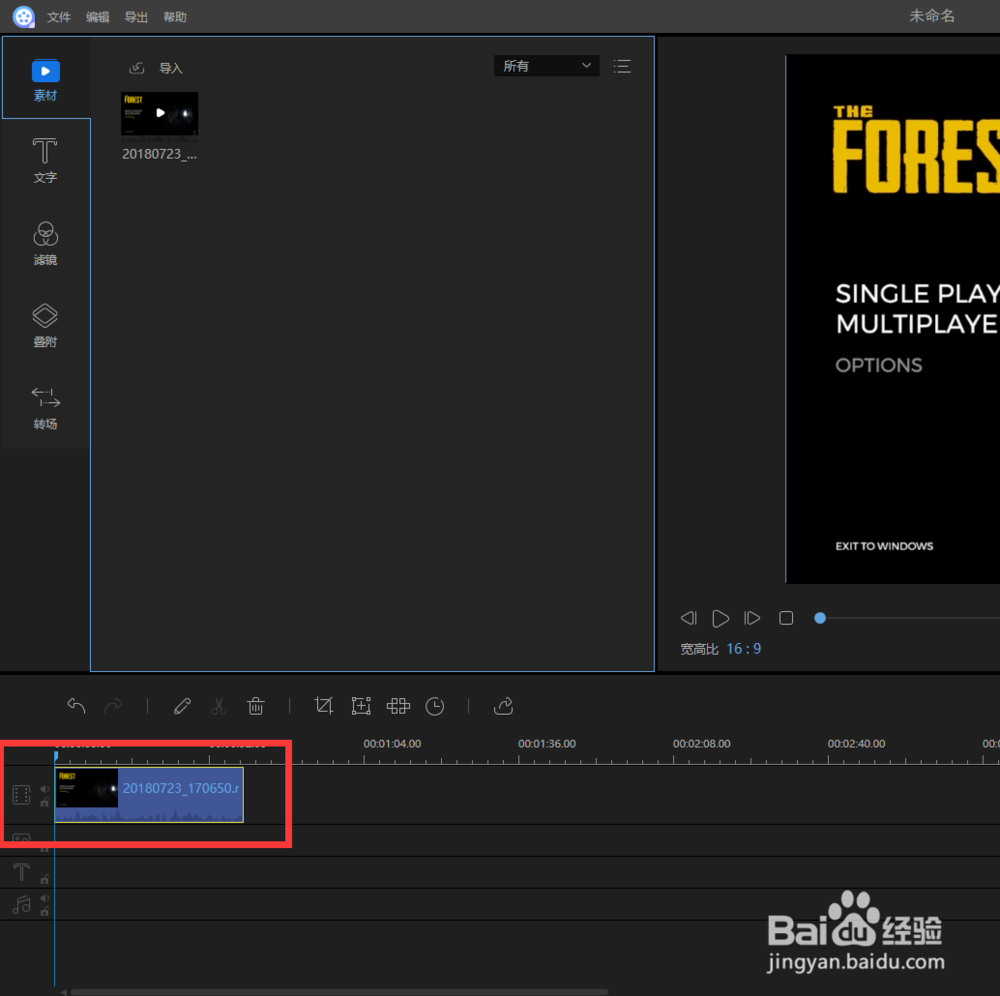The image size is (1000, 996).
Task: Mute the audio track
Action: (45, 898)
